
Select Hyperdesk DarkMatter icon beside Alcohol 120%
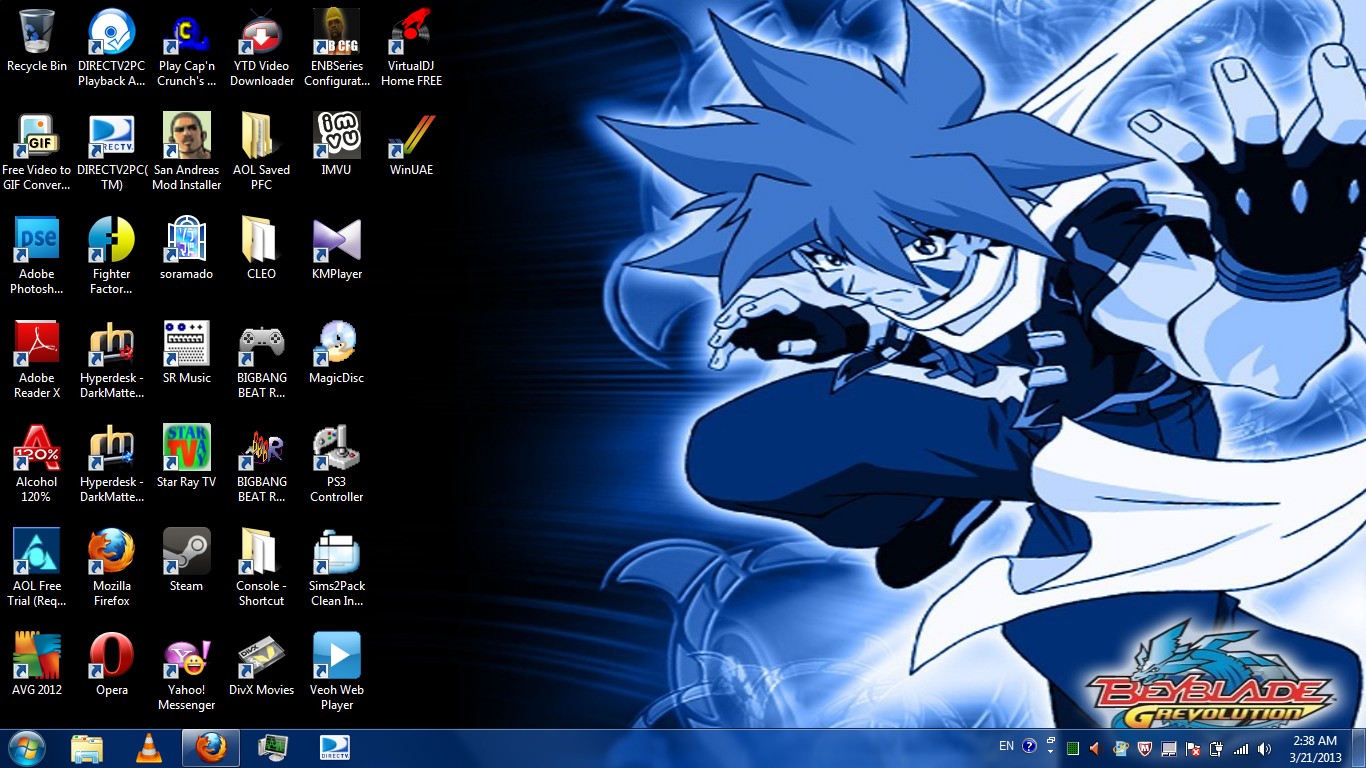[x=111, y=464]
